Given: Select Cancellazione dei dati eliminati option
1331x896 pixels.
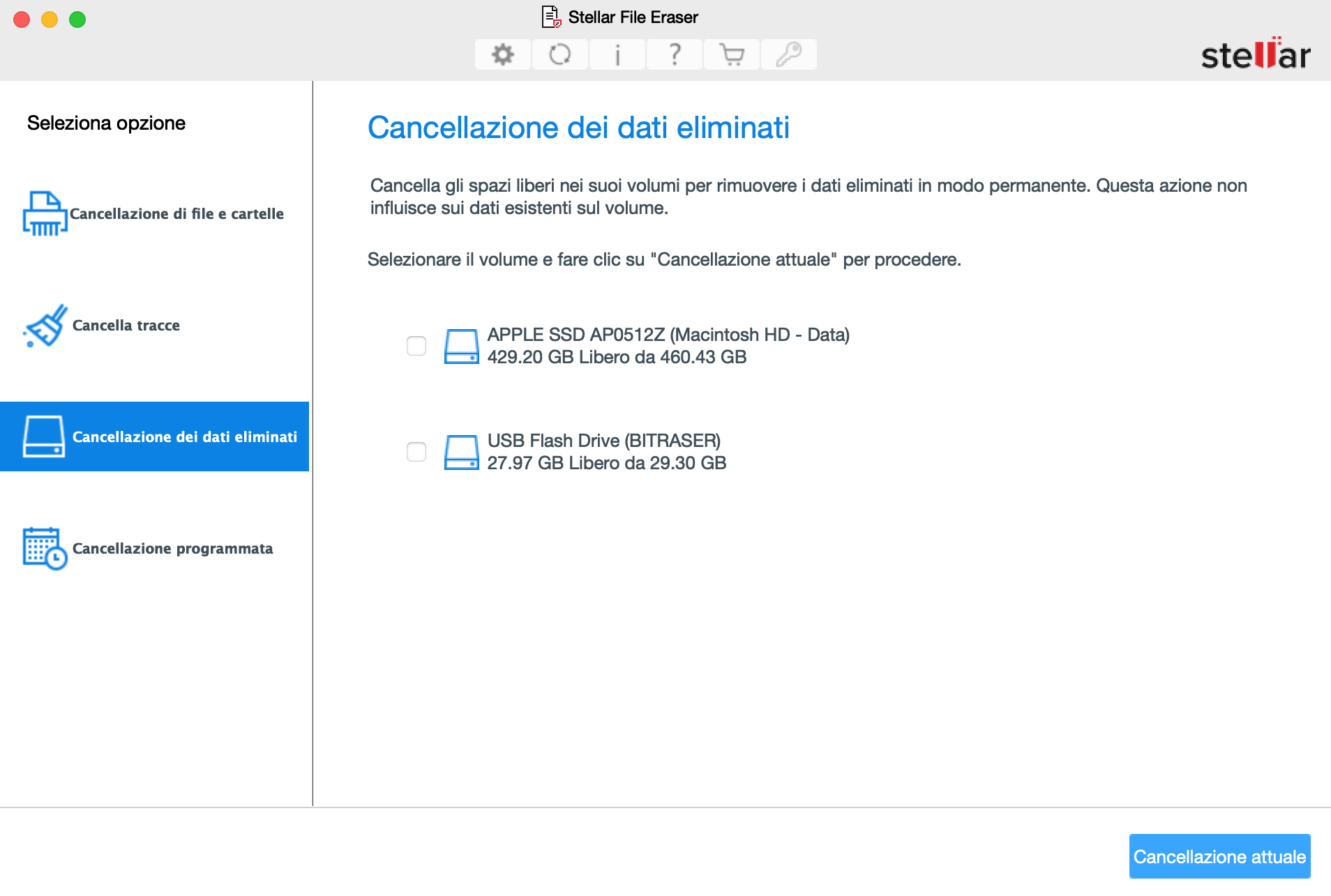Looking at the screenshot, I should 154,436.
